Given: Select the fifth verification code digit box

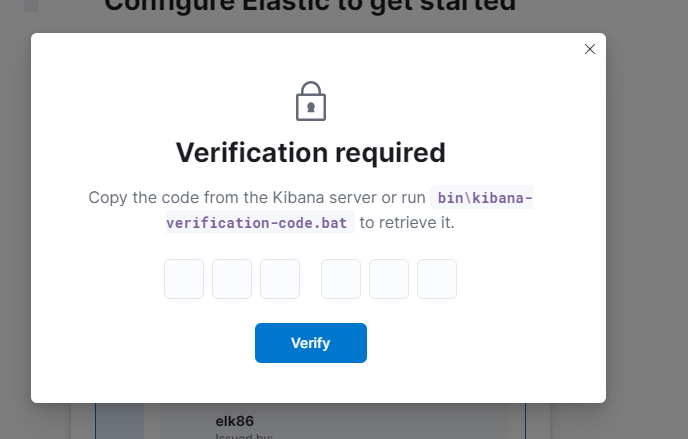Looking at the screenshot, I should (389, 279).
